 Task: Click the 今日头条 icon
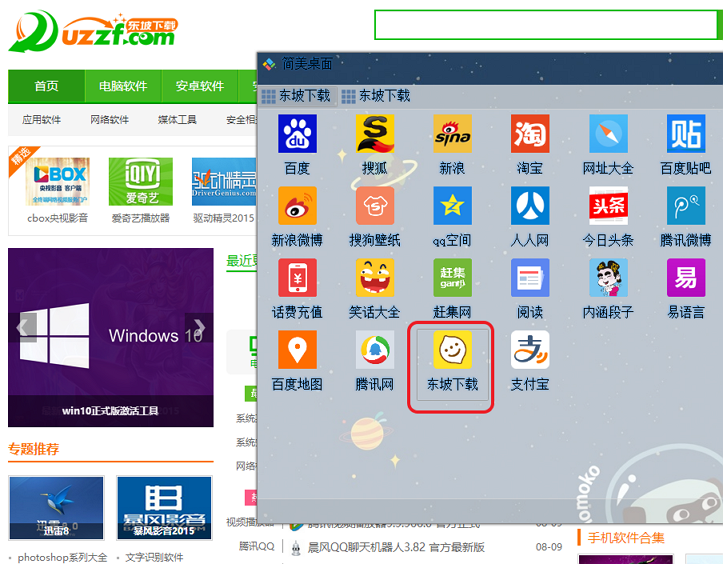pos(608,206)
